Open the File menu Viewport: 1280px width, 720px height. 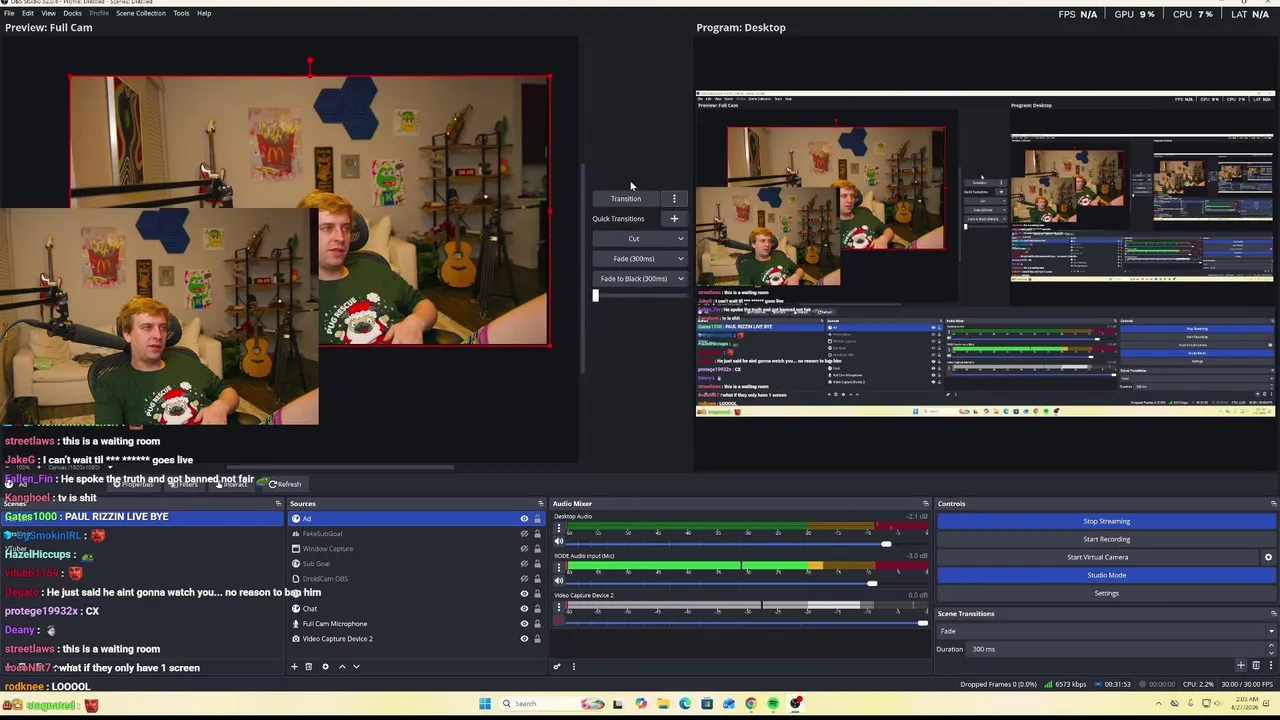point(8,13)
